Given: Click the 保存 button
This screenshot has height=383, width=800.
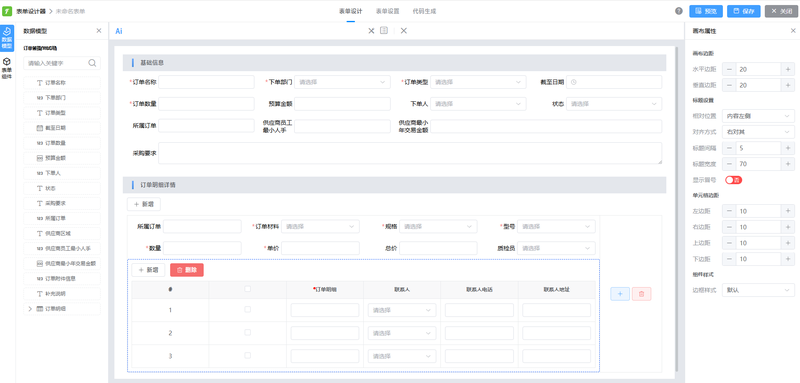Looking at the screenshot, I should (744, 11).
